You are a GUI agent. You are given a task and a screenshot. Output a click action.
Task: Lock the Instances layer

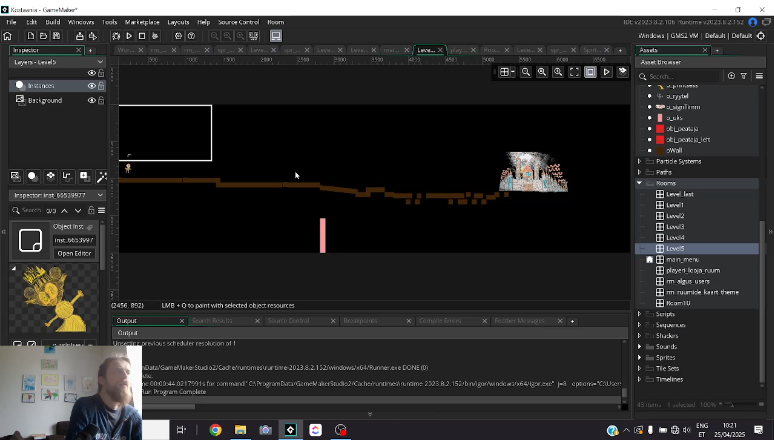click(101, 86)
